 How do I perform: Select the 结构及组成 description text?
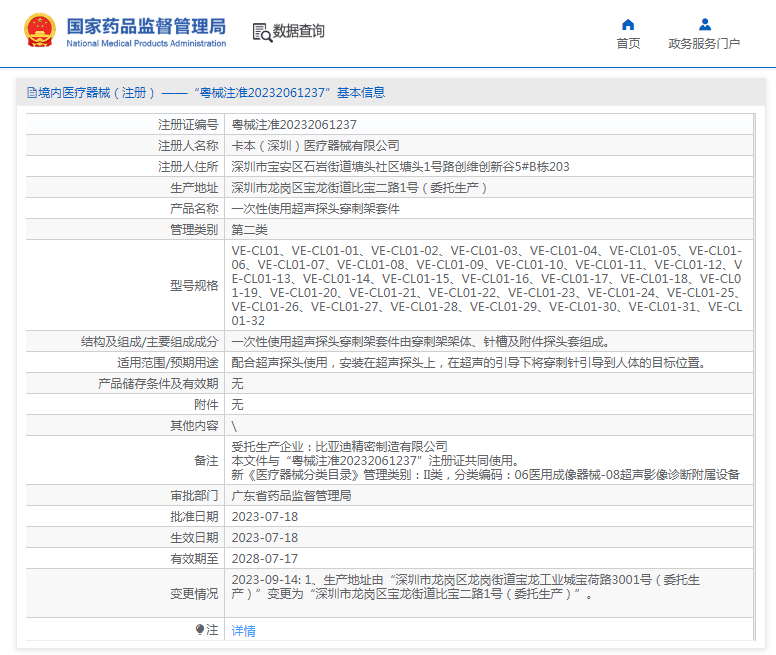(423, 341)
